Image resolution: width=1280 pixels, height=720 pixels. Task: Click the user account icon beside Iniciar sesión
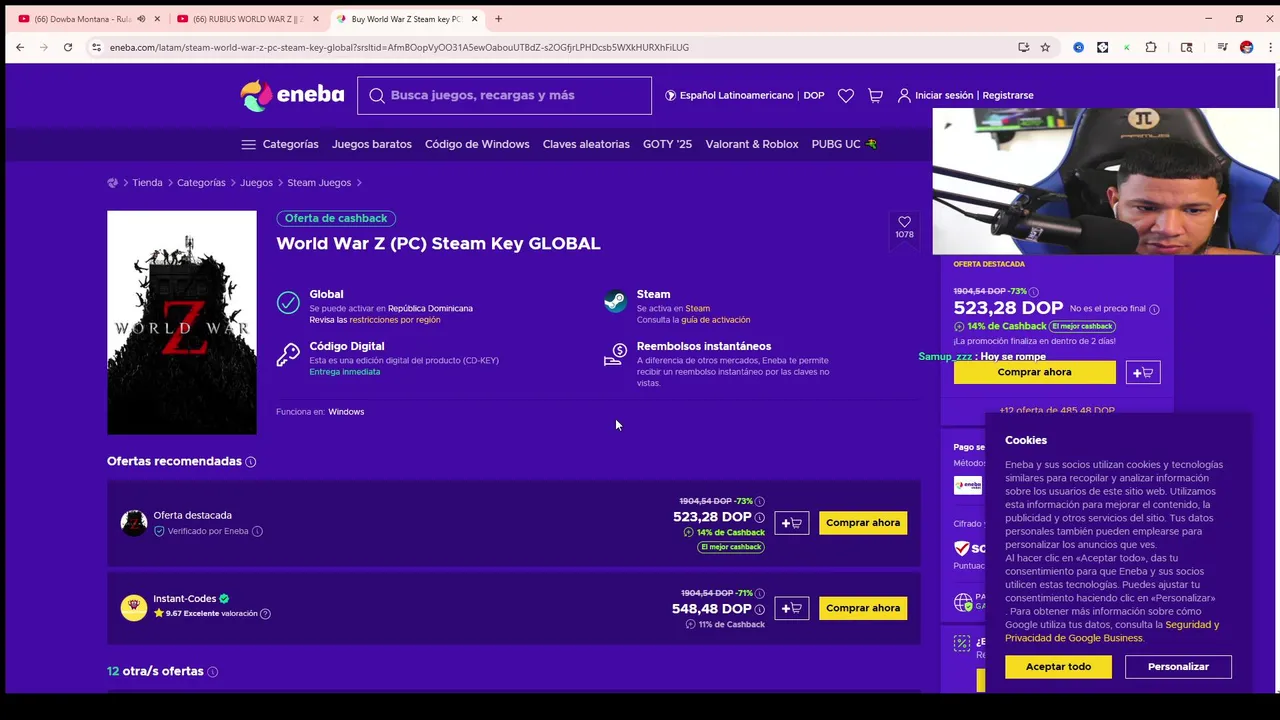pos(904,95)
